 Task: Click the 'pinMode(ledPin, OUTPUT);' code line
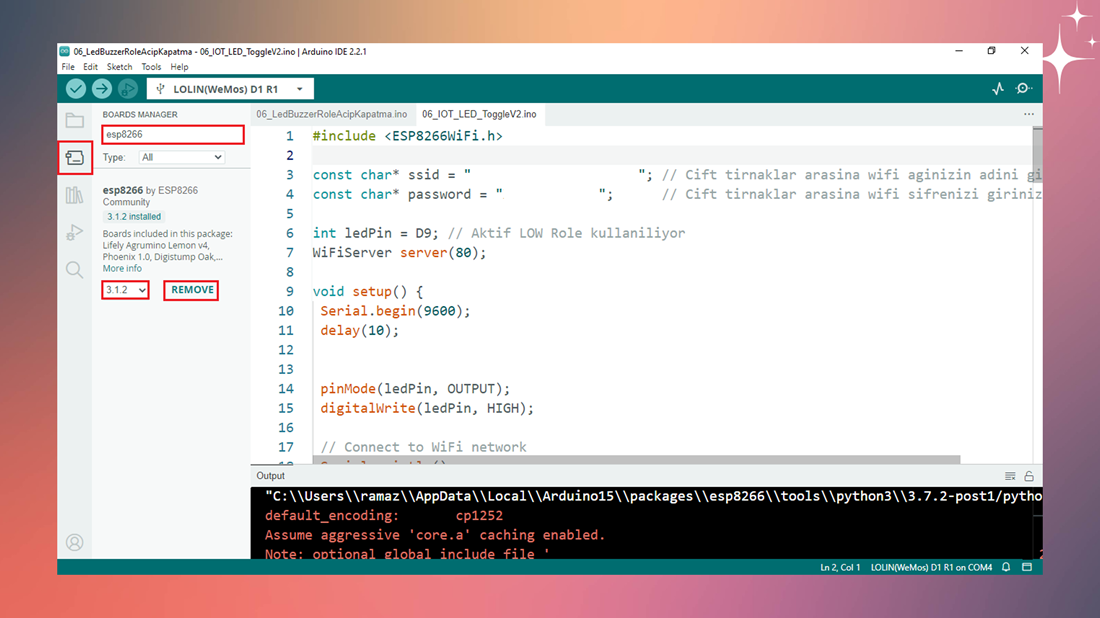(x=415, y=389)
